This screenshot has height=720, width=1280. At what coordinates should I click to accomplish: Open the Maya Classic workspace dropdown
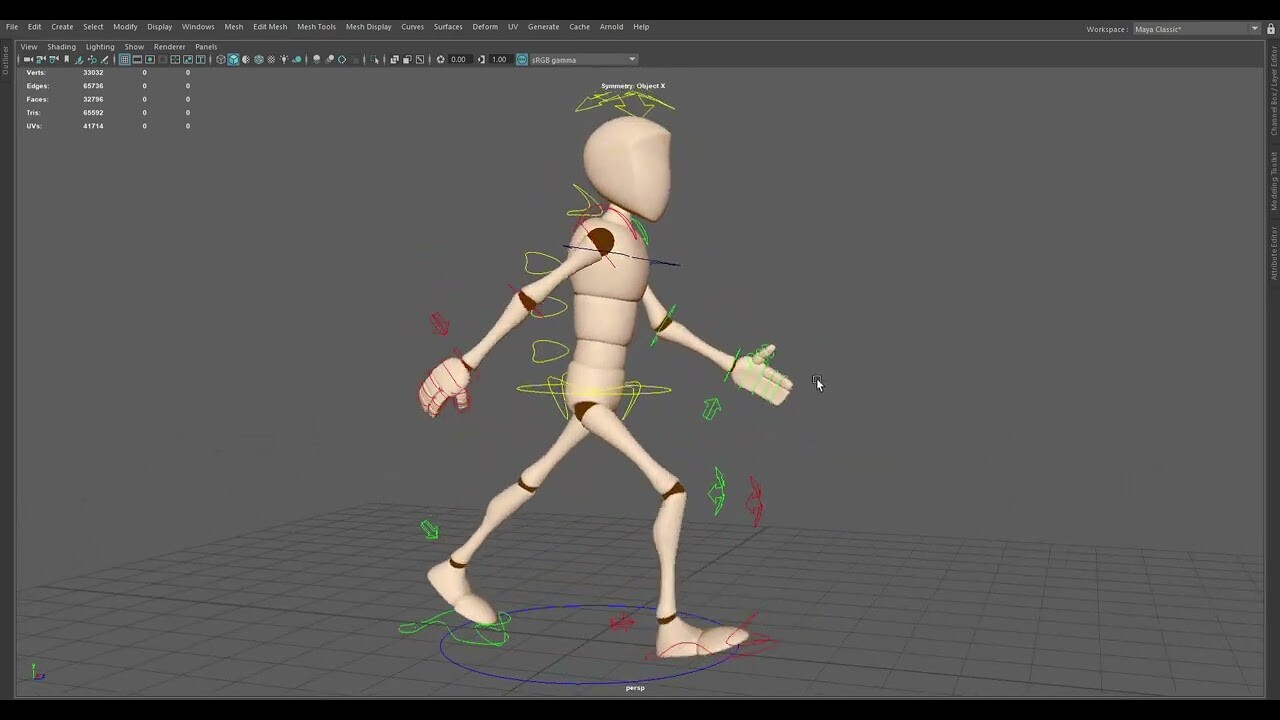pos(1195,29)
